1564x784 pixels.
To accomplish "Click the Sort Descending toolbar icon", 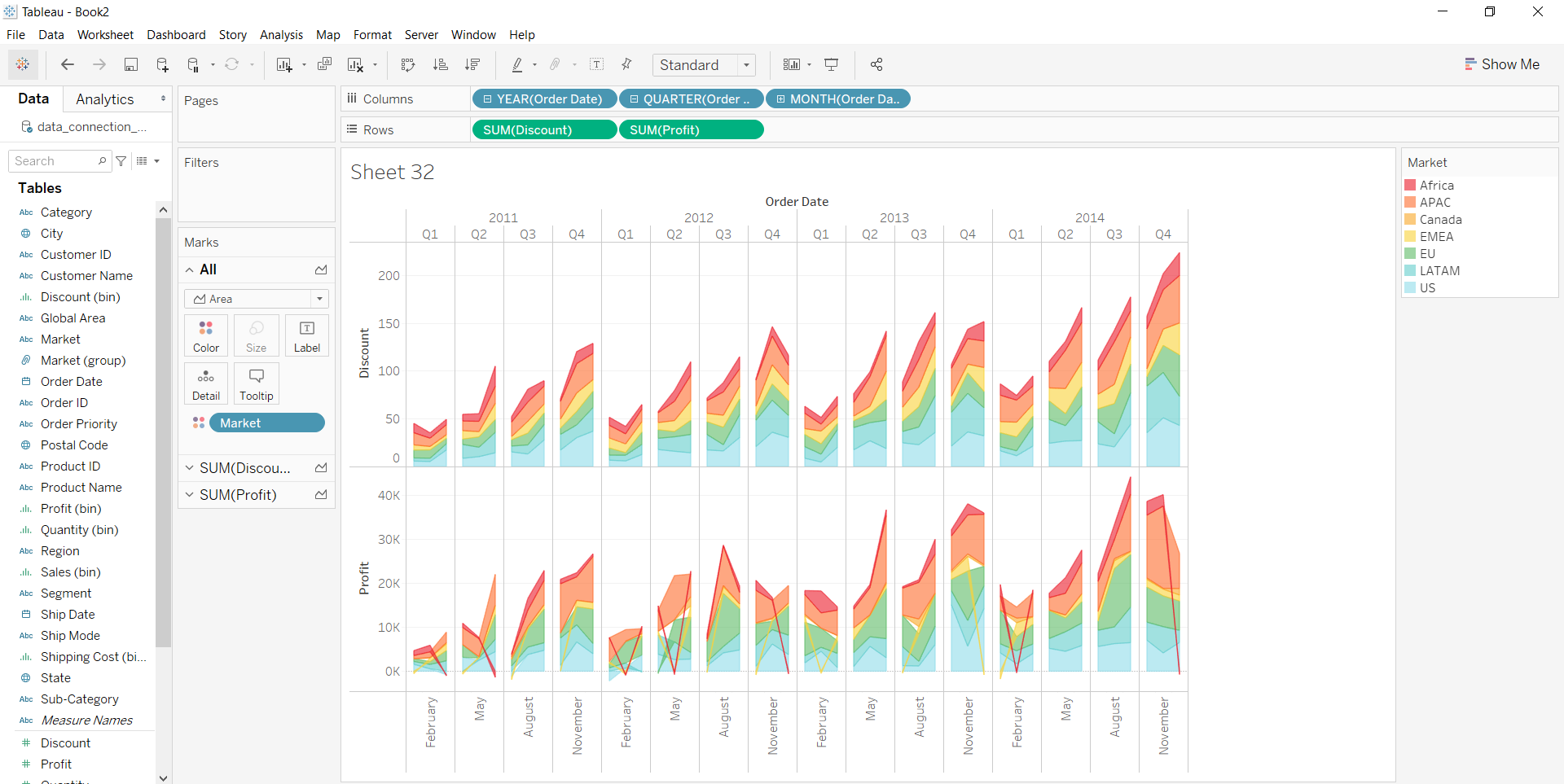I will [472, 64].
